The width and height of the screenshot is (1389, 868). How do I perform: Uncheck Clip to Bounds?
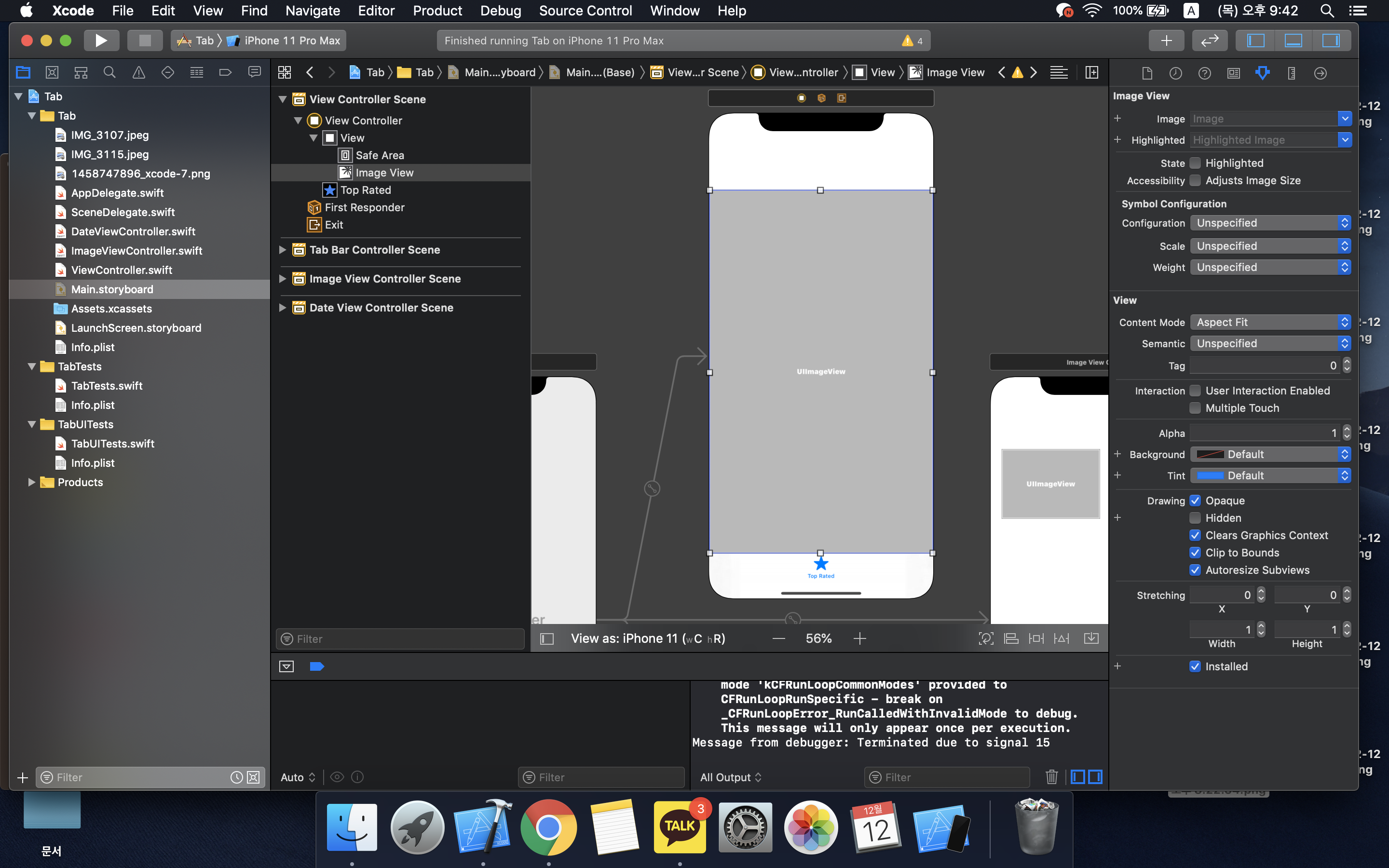(x=1195, y=552)
